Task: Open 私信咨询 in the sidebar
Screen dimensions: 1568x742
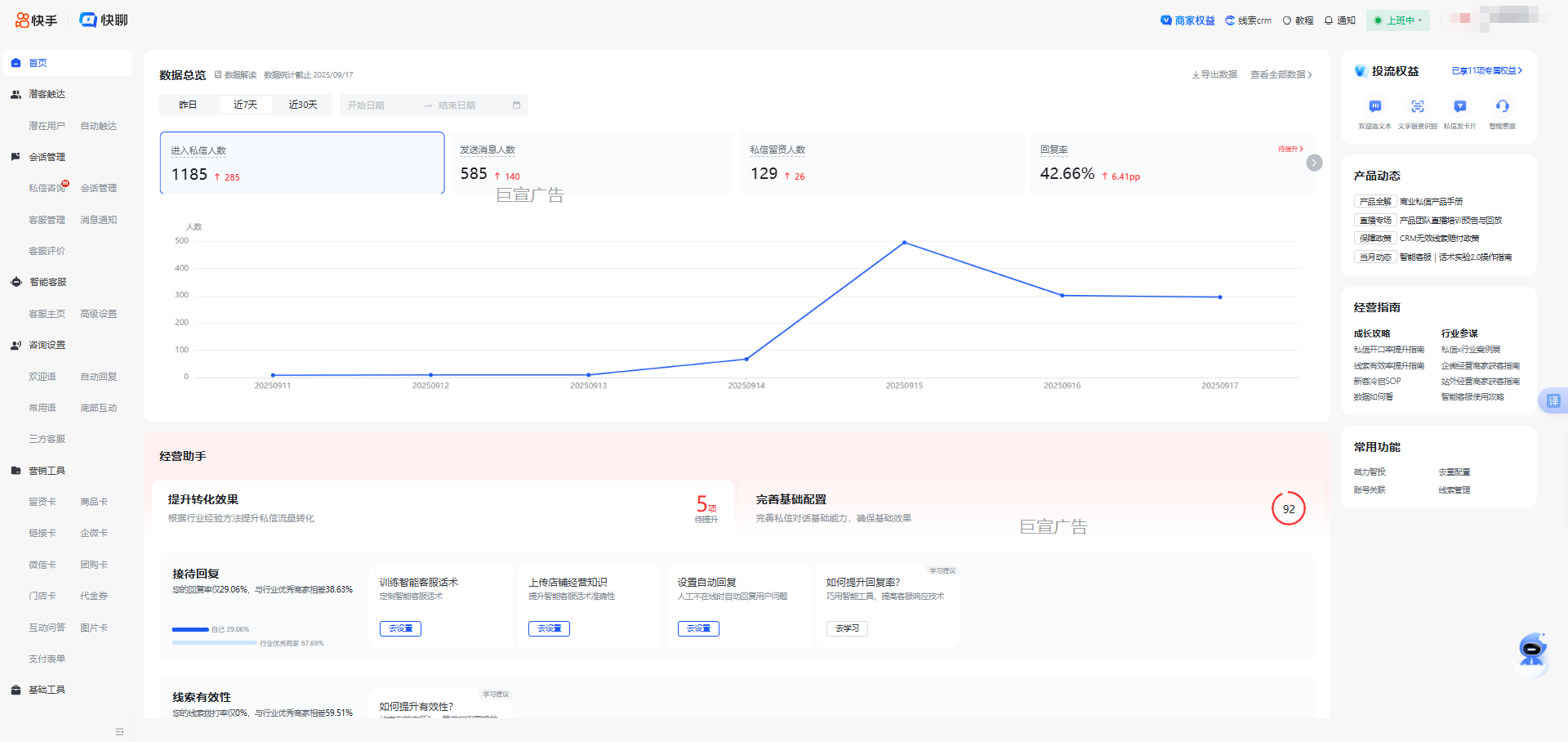Action: click(47, 188)
